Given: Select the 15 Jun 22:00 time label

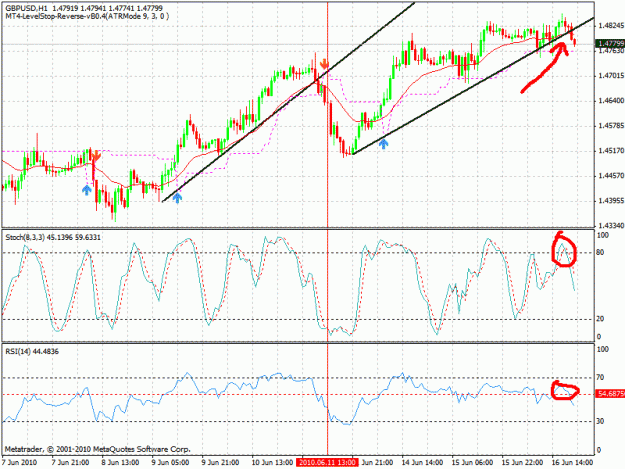Looking at the screenshot, I should point(522,463).
